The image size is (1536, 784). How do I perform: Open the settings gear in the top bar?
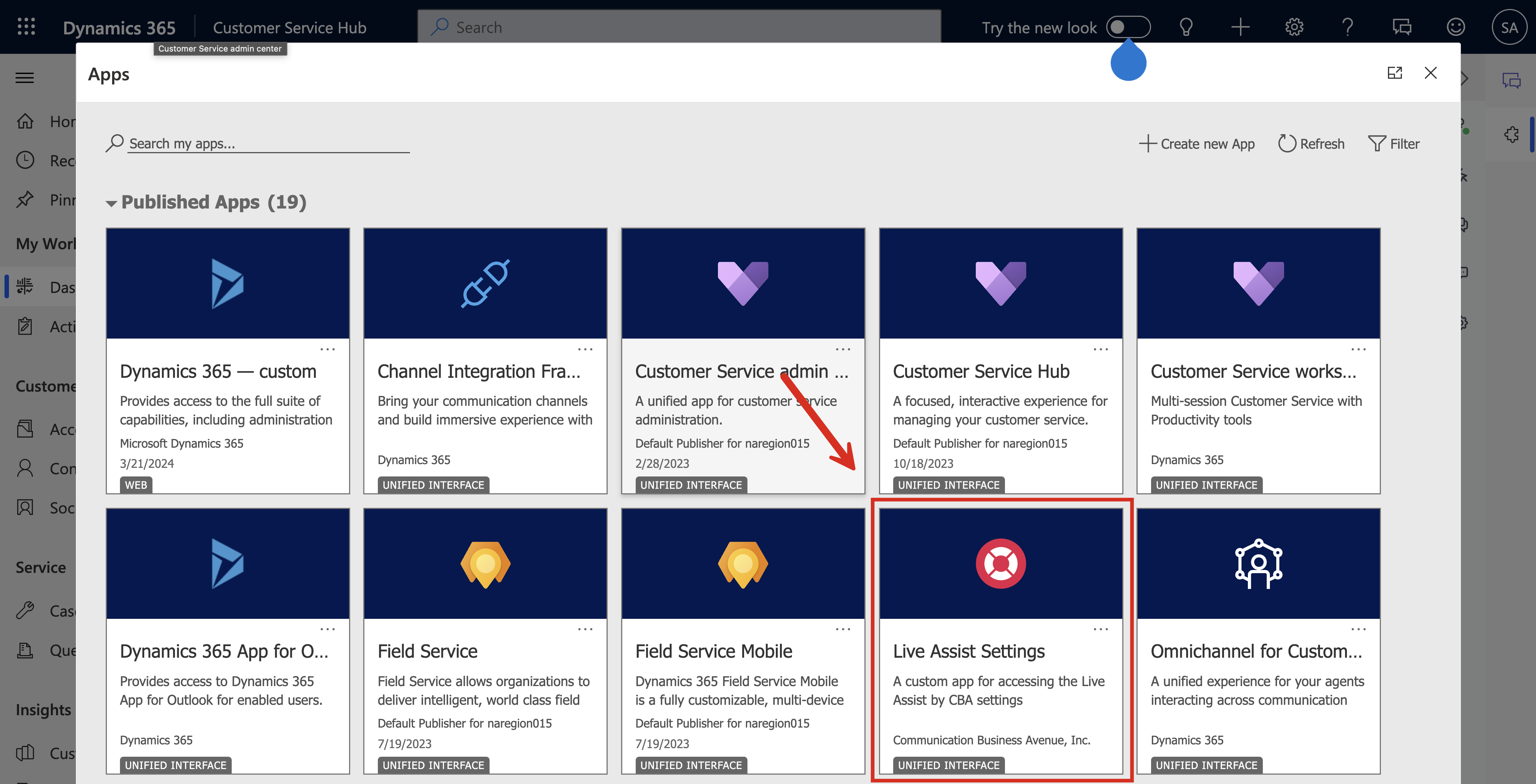[1294, 27]
